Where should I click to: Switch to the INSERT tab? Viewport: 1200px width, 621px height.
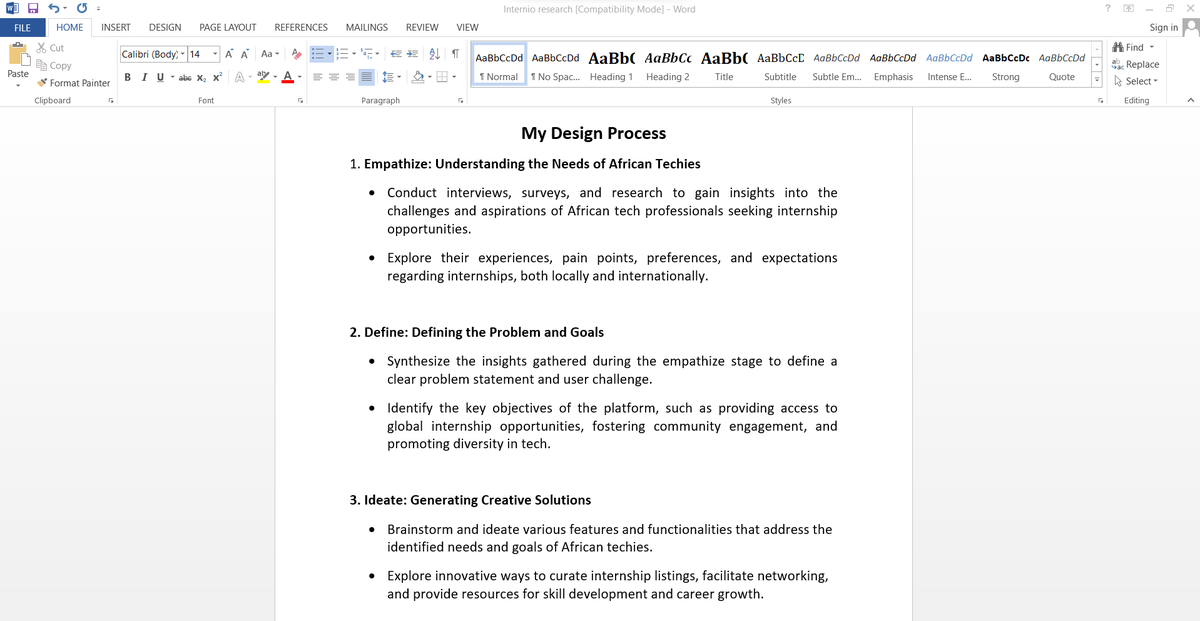(116, 27)
